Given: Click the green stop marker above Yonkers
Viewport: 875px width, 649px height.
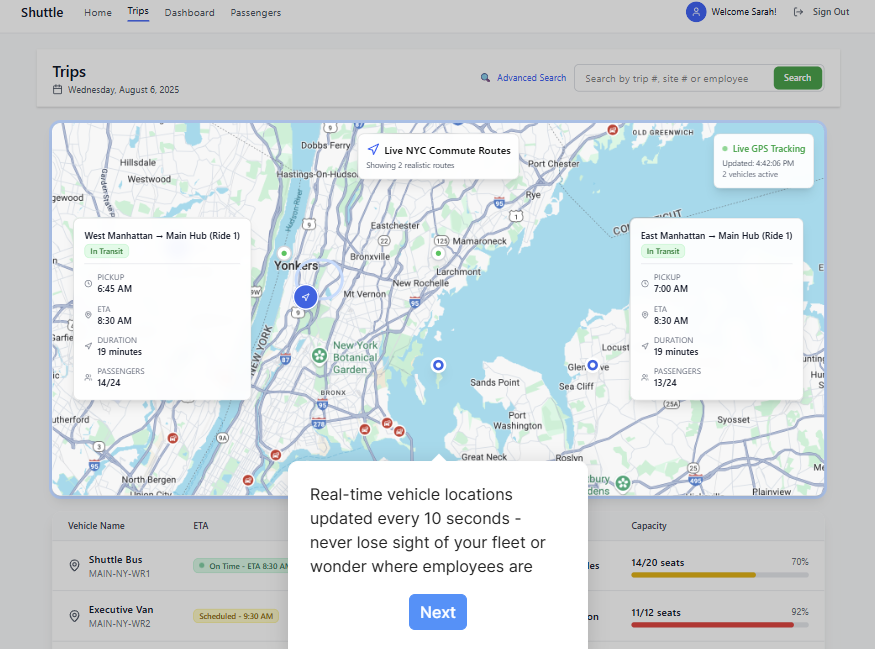Looking at the screenshot, I should (x=283, y=253).
